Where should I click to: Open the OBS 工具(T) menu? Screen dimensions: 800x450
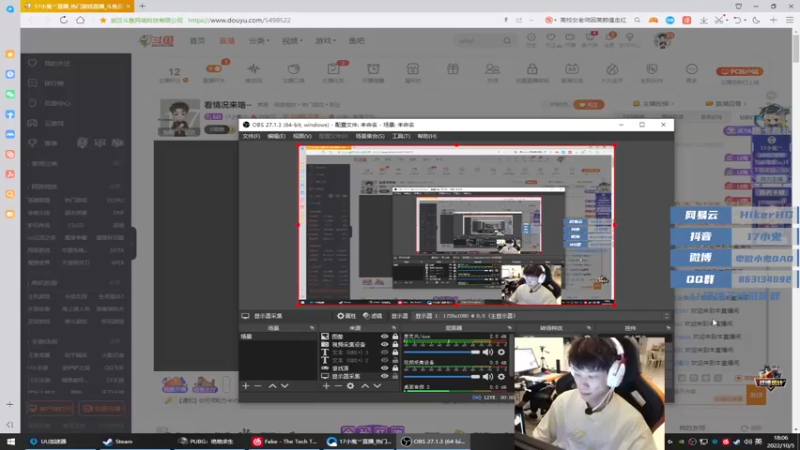pyautogui.click(x=401, y=136)
